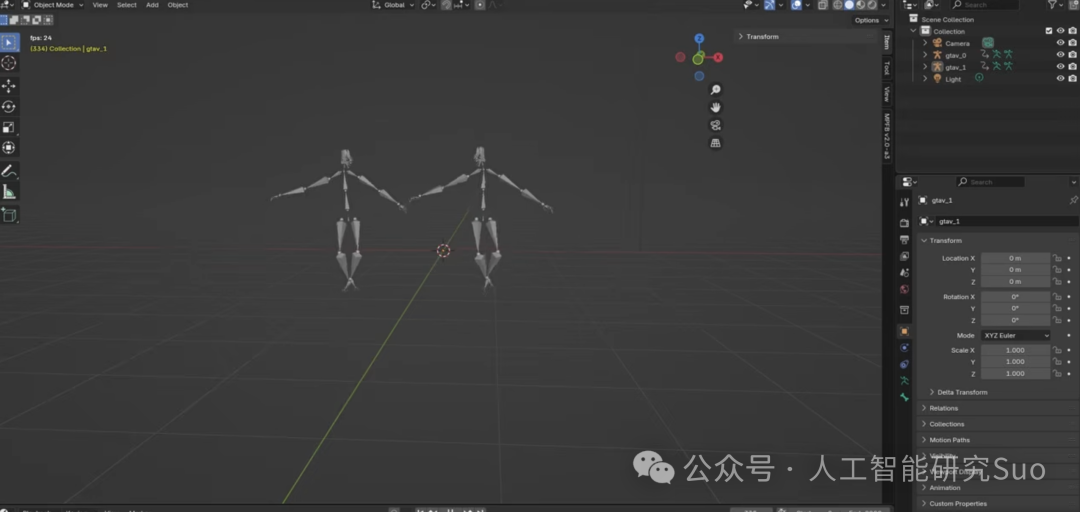Choose the Move tool
The height and width of the screenshot is (512, 1080).
9,86
